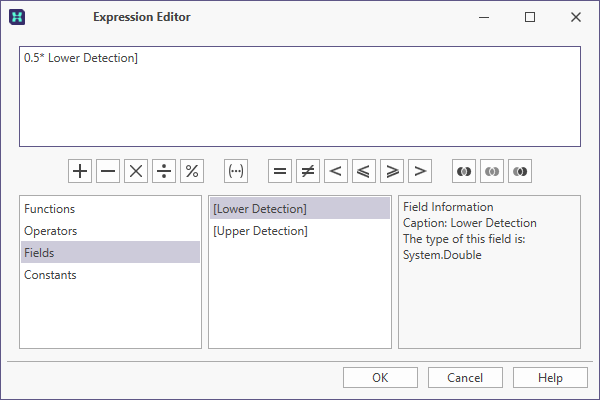
Task: Insert the not-equal operator
Action: tap(308, 171)
